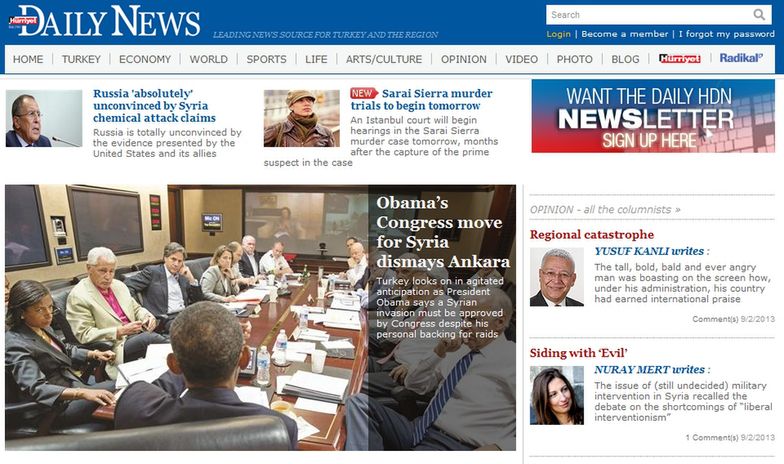Screen dimensions: 784x464
Task: Focus the Search input field
Action: point(648,15)
